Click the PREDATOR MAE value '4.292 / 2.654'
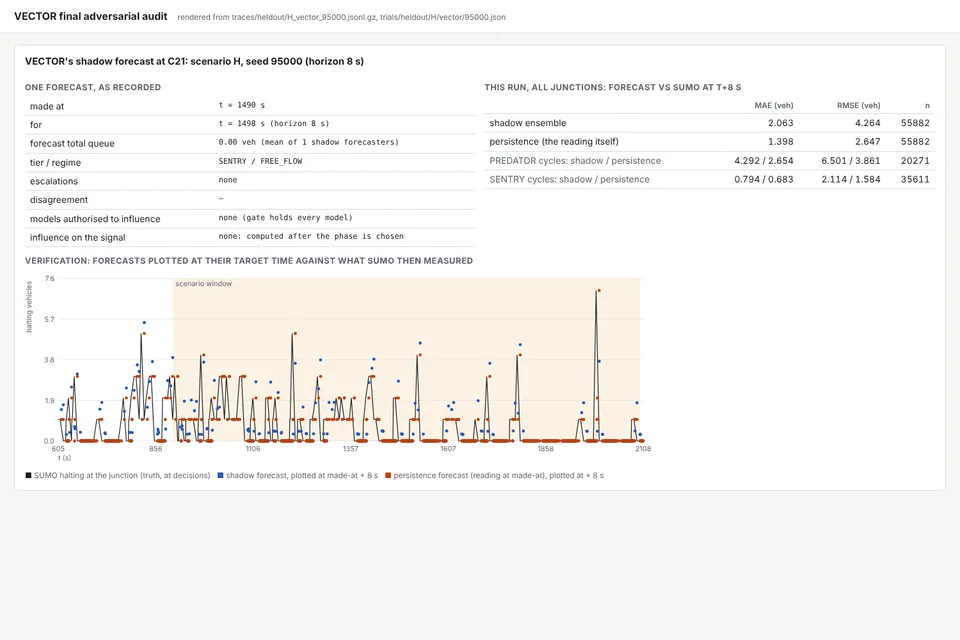Image resolution: width=960 pixels, height=640 pixels. (x=763, y=160)
